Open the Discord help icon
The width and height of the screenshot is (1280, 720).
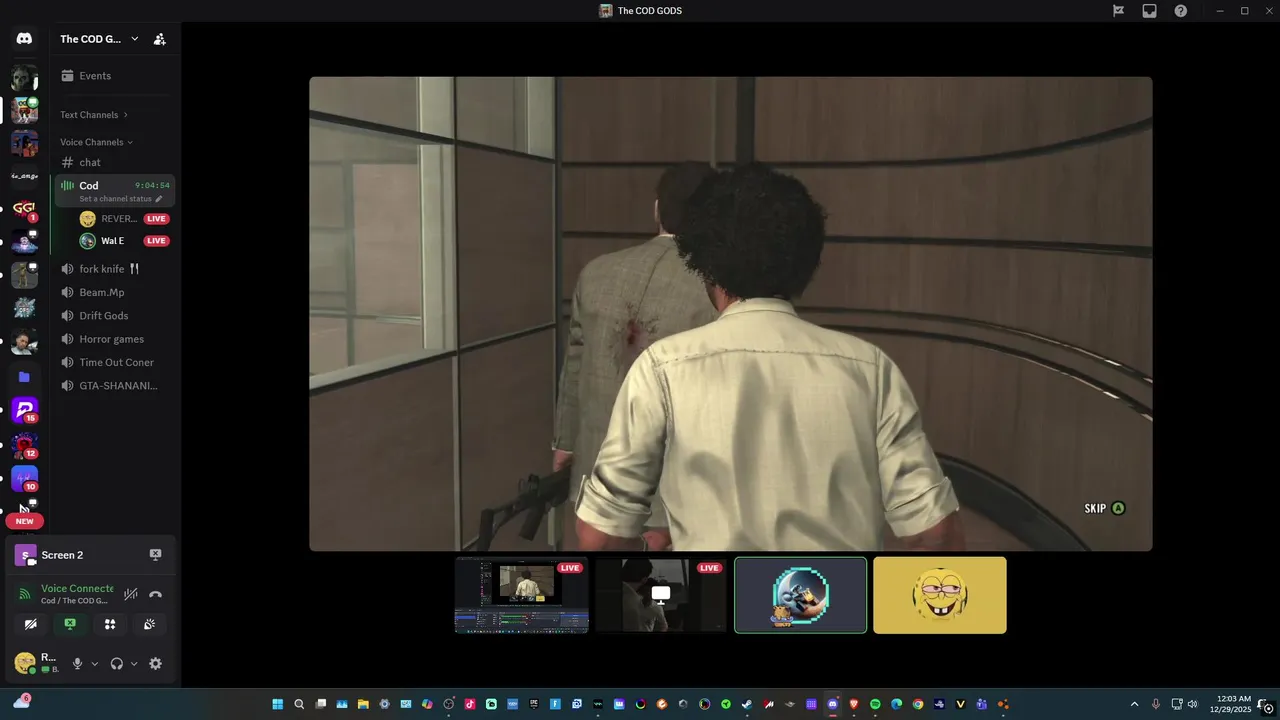point(1181,11)
